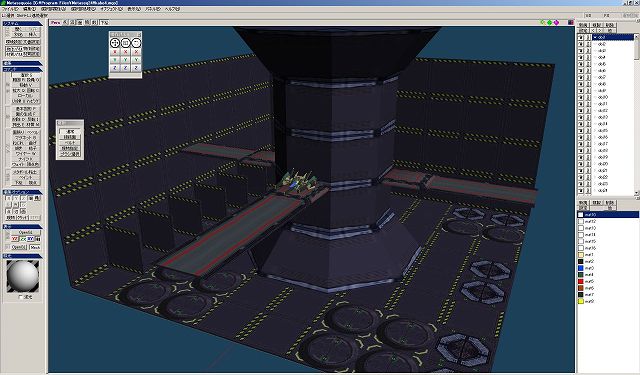Image resolution: width=640 pixels, height=375 pixels.
Task: Select blue mat3 color swatch
Action: coord(581,268)
